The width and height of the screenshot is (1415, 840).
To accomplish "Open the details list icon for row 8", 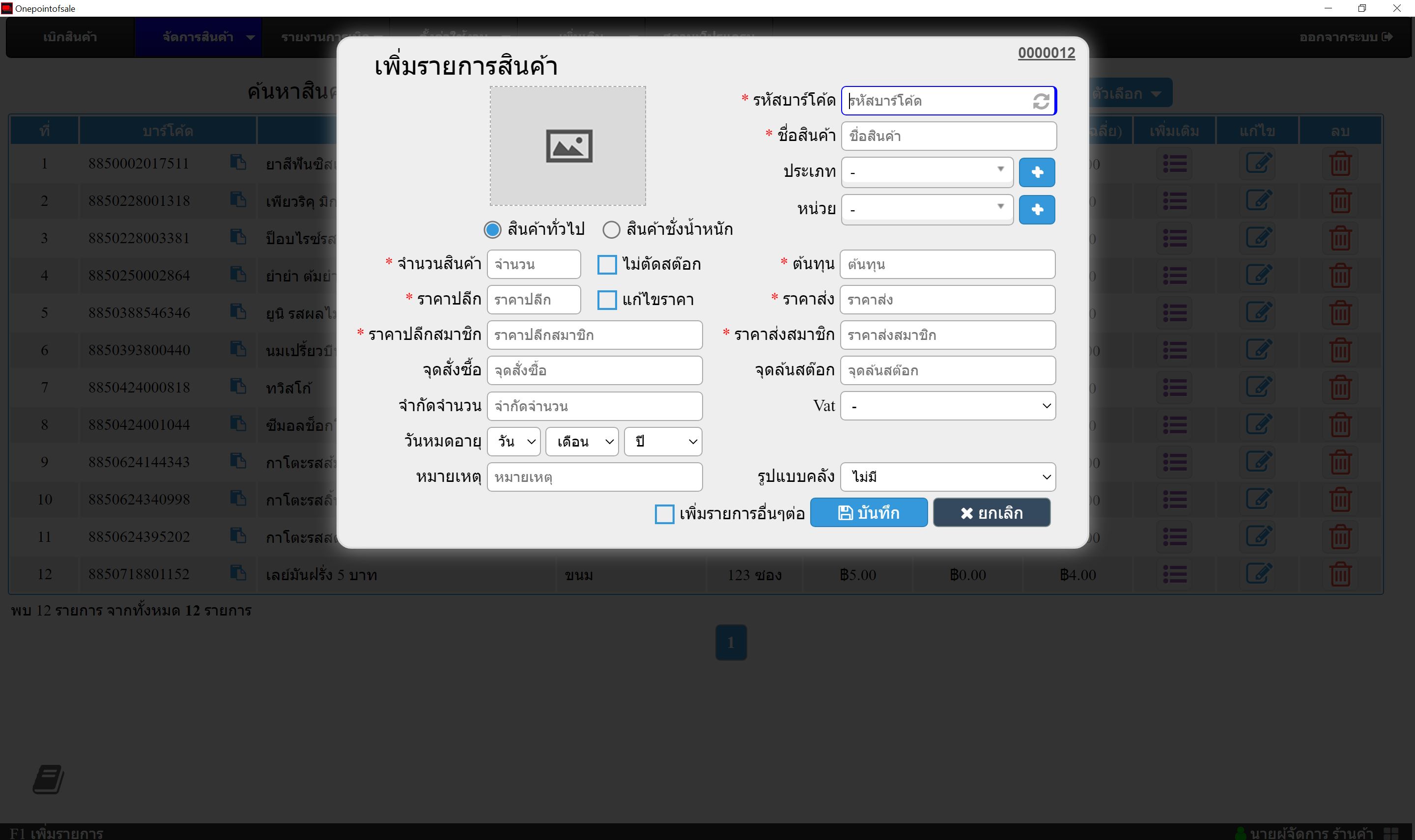I will click(1174, 426).
